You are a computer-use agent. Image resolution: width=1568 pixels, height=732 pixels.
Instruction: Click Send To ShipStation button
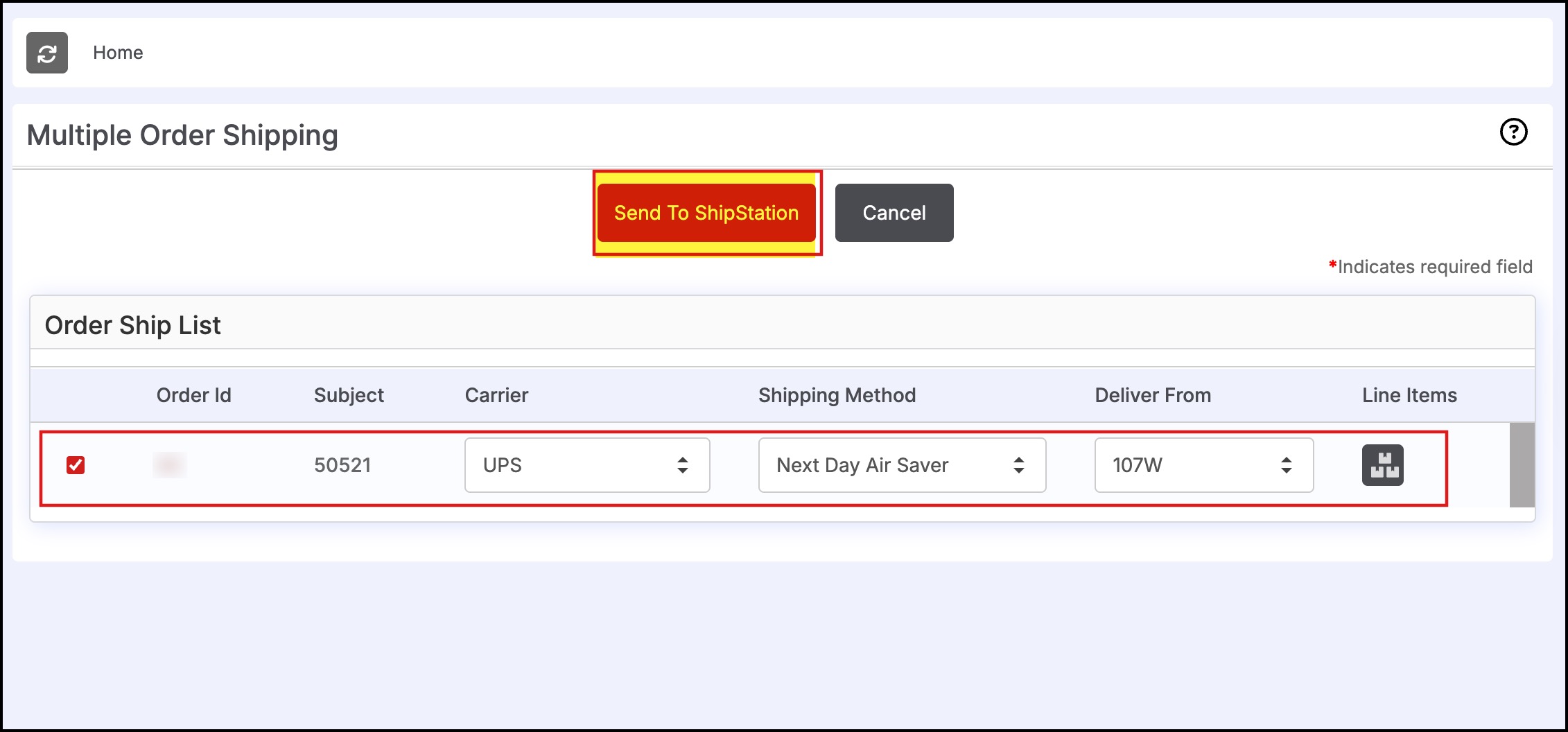(706, 213)
